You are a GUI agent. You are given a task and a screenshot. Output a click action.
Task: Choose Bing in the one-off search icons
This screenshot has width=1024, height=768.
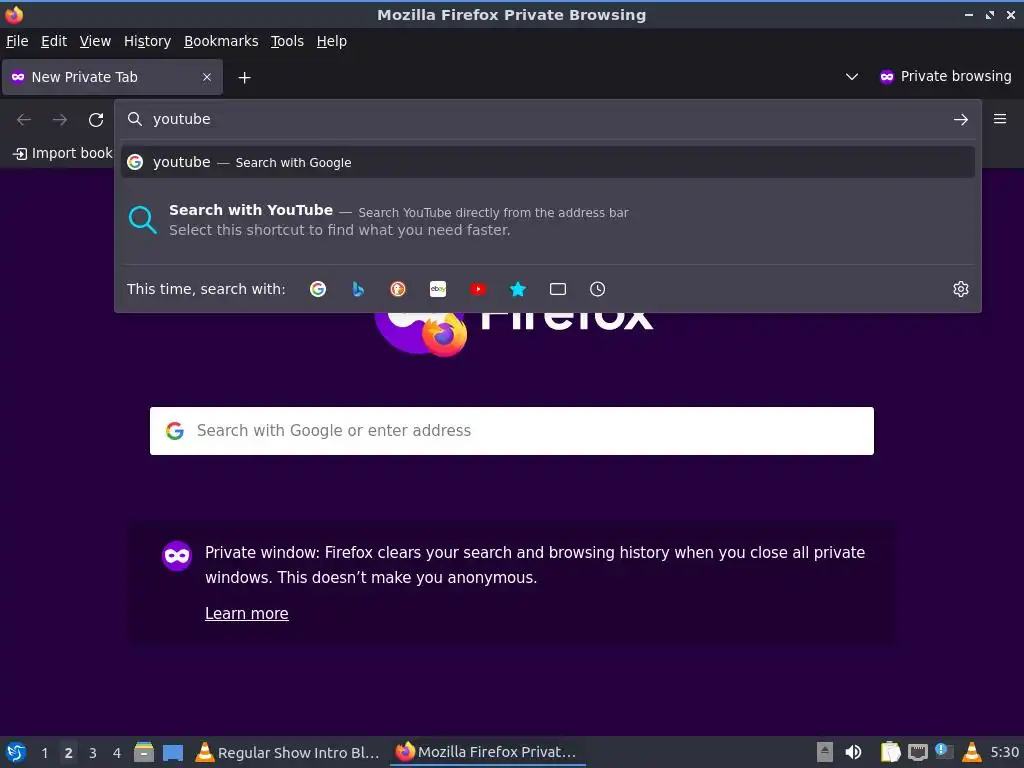[358, 289]
